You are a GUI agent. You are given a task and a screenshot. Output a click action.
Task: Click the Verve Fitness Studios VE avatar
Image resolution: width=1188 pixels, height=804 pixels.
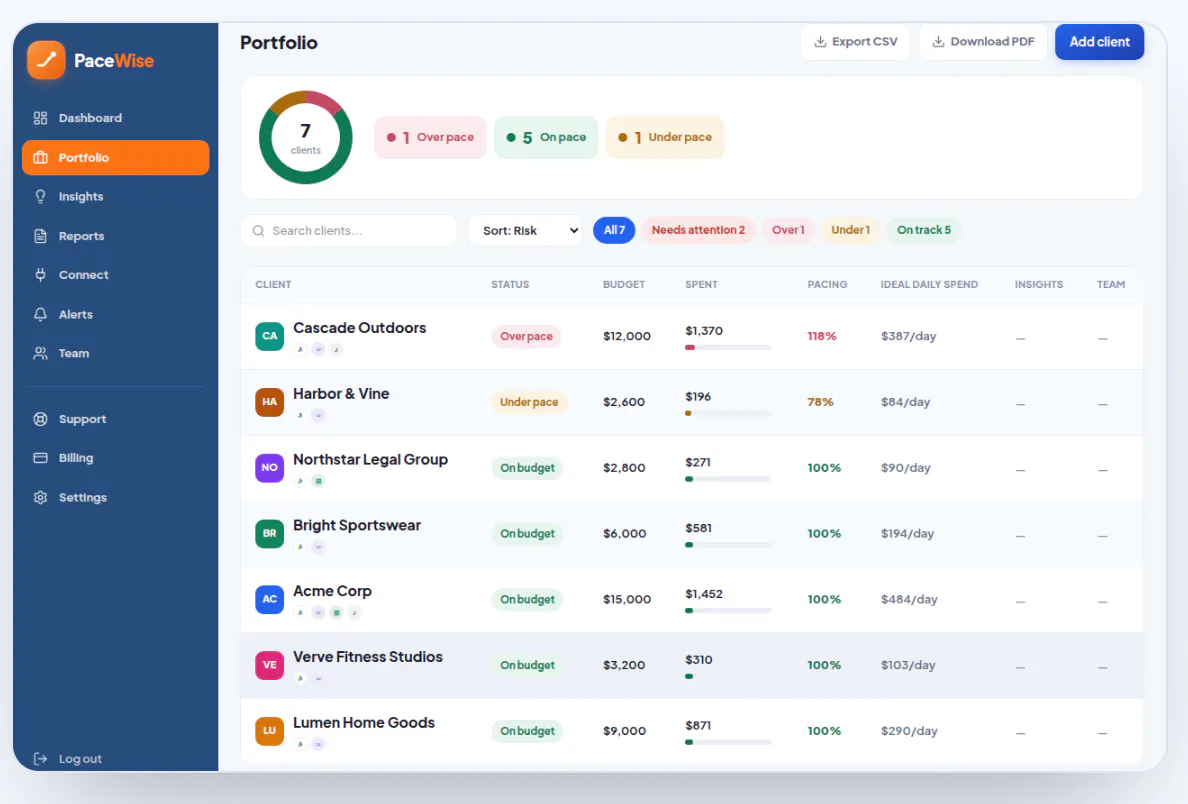point(269,665)
